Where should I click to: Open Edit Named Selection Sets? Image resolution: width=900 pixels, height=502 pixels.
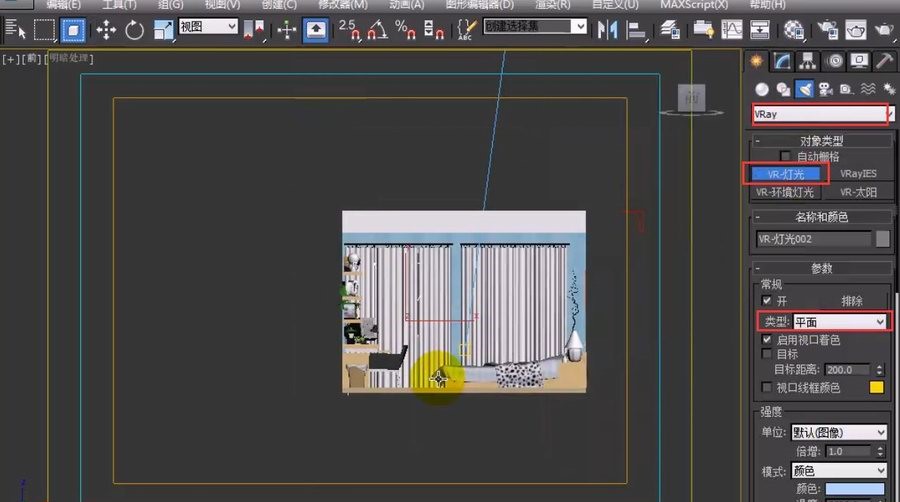click(467, 29)
